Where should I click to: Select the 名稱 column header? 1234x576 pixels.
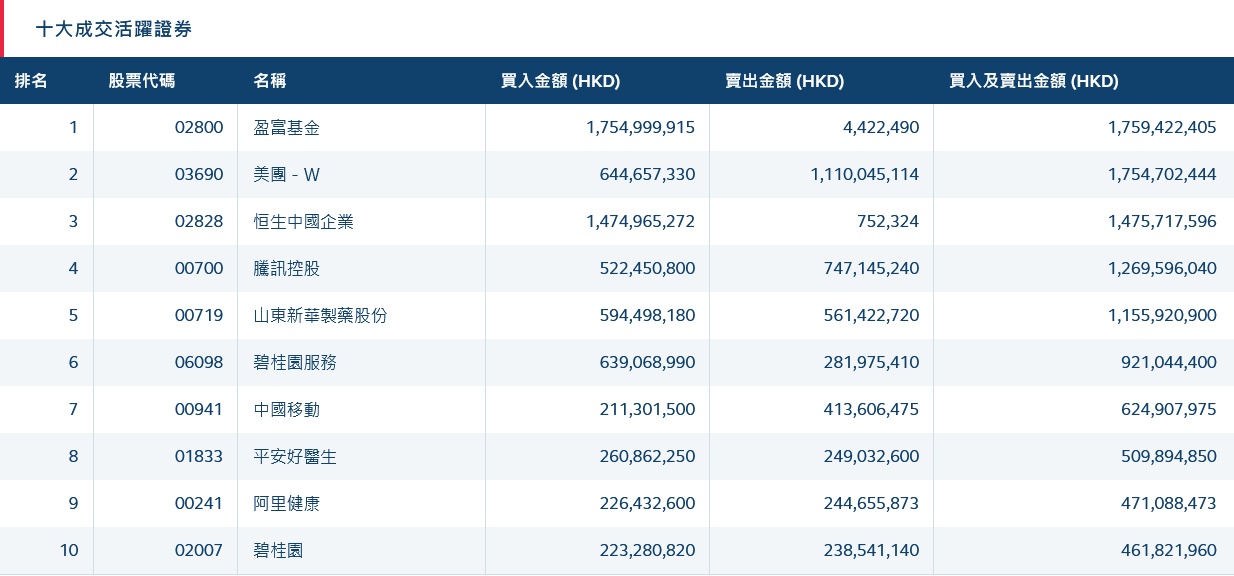pyautogui.click(x=270, y=81)
